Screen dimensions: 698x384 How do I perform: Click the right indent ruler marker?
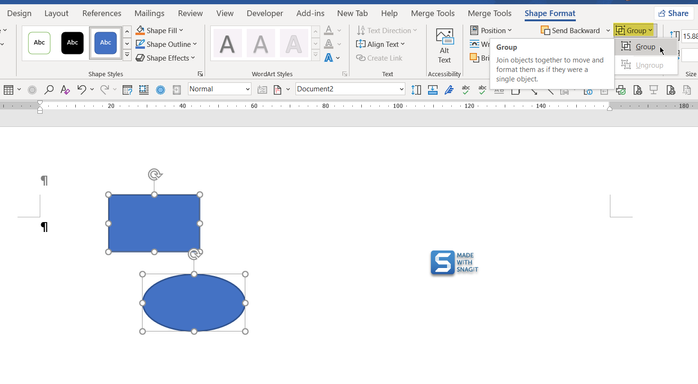(x=610, y=107)
